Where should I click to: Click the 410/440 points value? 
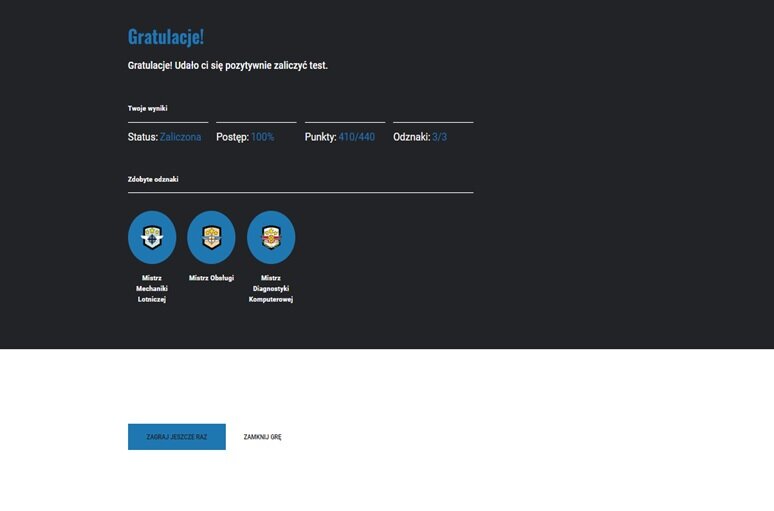tap(356, 137)
